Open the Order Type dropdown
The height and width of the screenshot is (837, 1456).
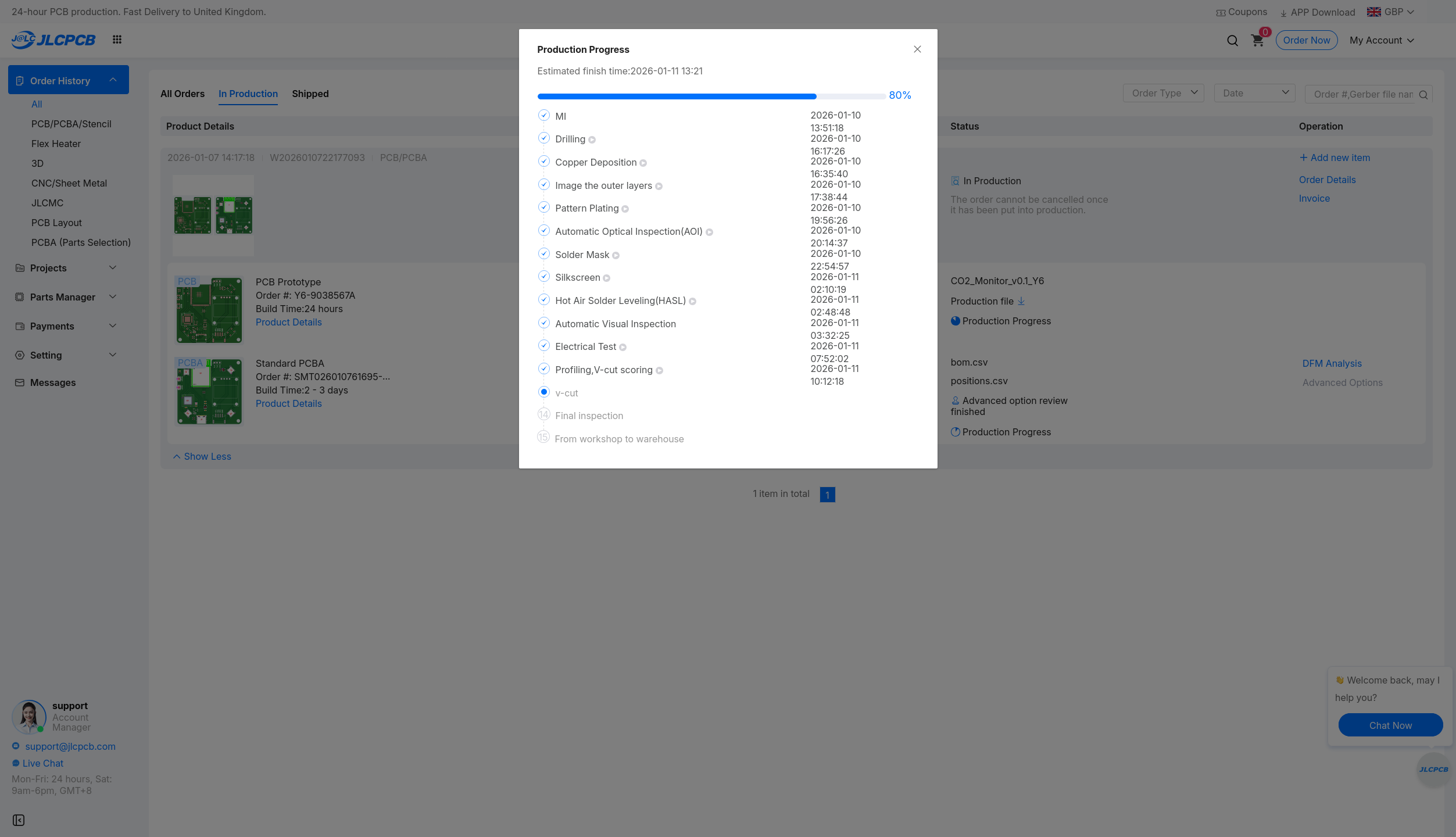[1163, 93]
